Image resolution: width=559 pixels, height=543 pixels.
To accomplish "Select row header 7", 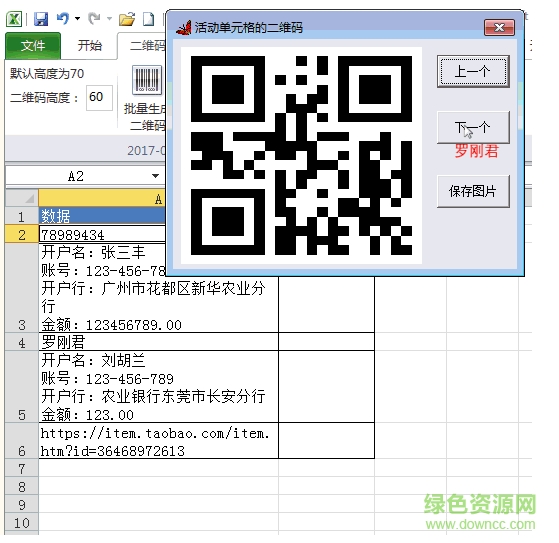I will click(22, 468).
